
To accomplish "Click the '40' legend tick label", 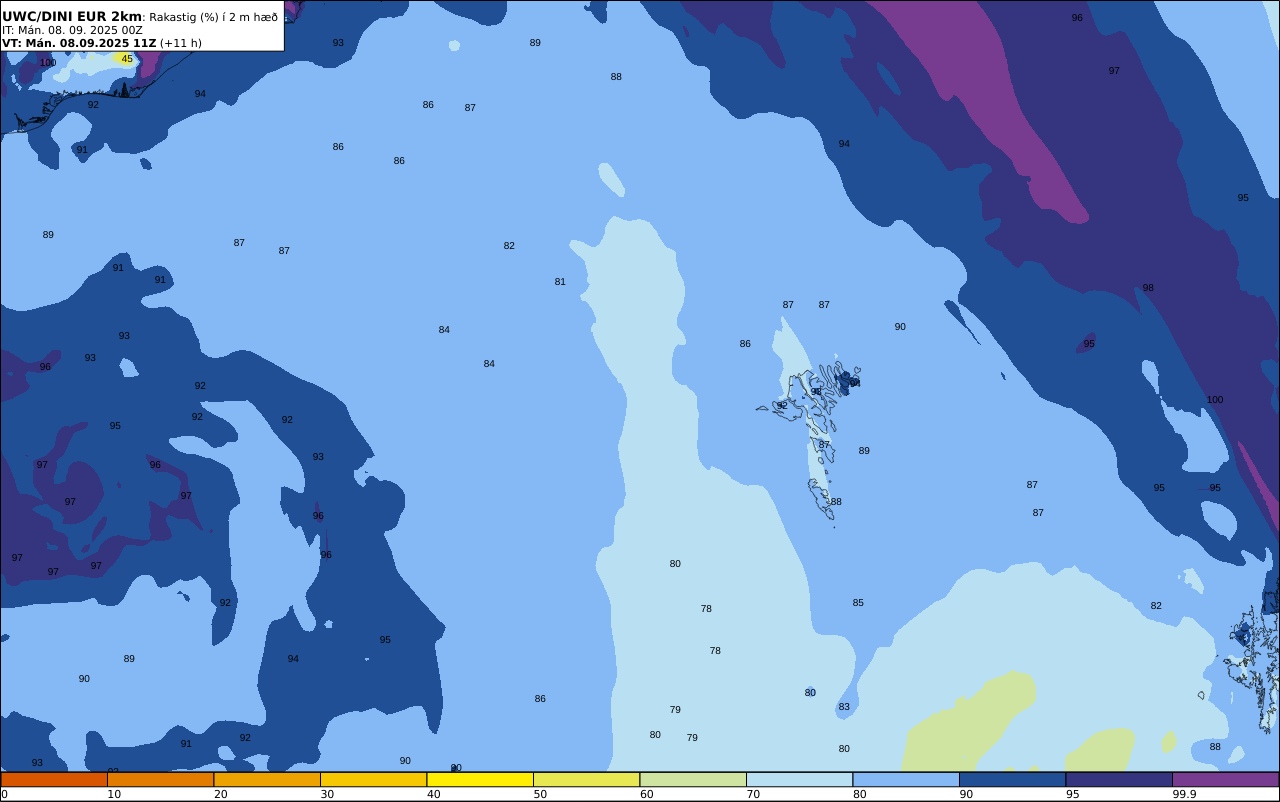I will point(434,794).
